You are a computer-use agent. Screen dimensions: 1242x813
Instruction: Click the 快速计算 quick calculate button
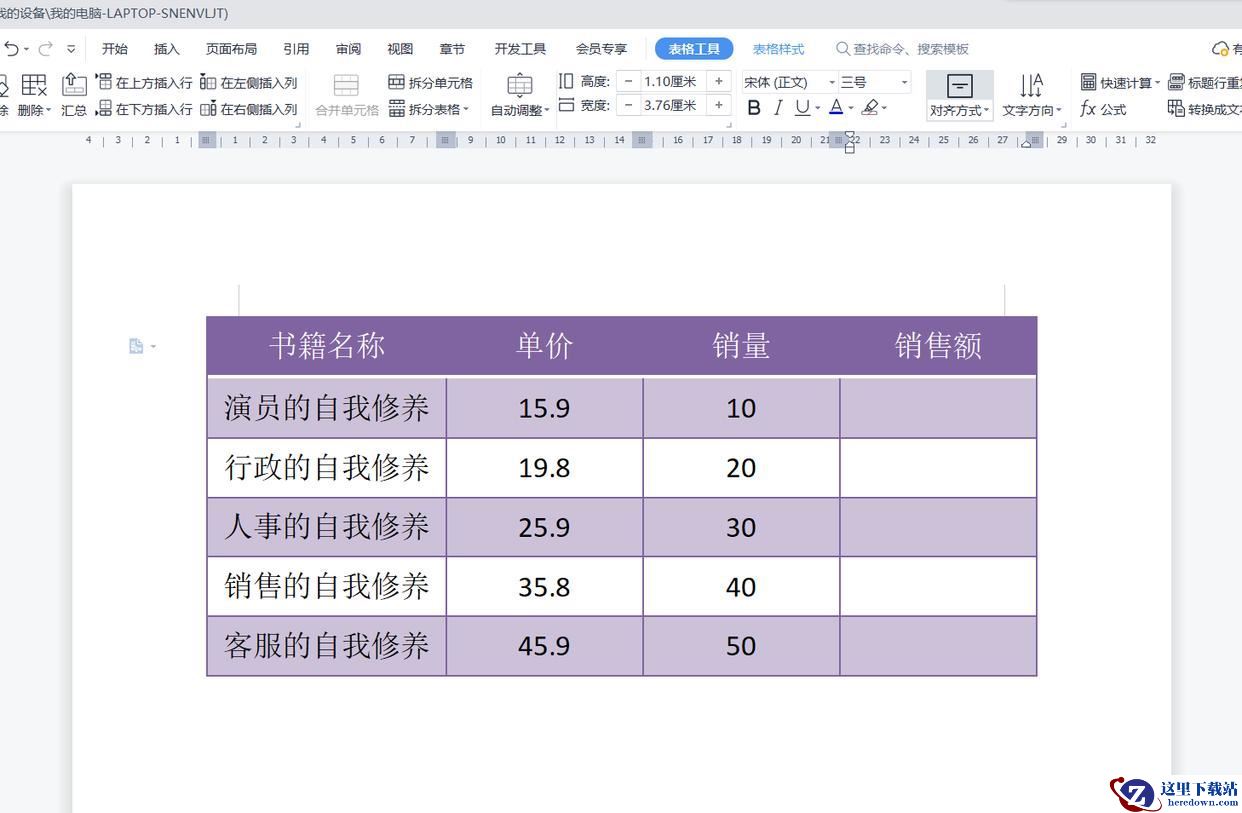tap(1119, 82)
